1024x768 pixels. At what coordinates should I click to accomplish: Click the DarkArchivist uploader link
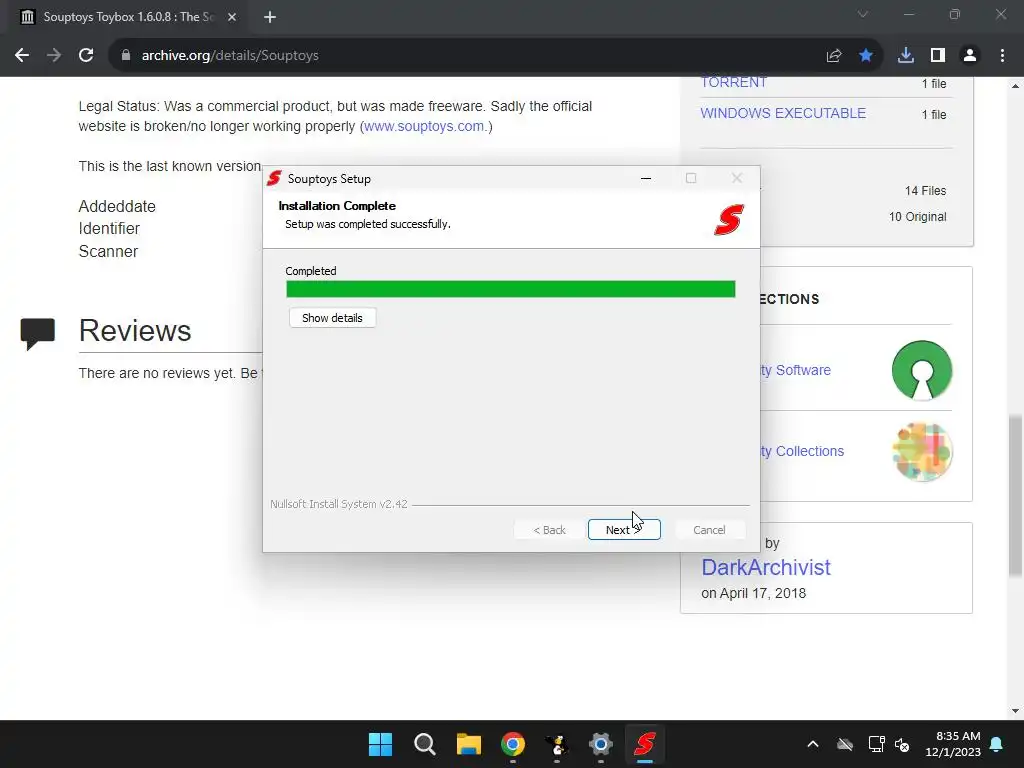[x=766, y=567]
